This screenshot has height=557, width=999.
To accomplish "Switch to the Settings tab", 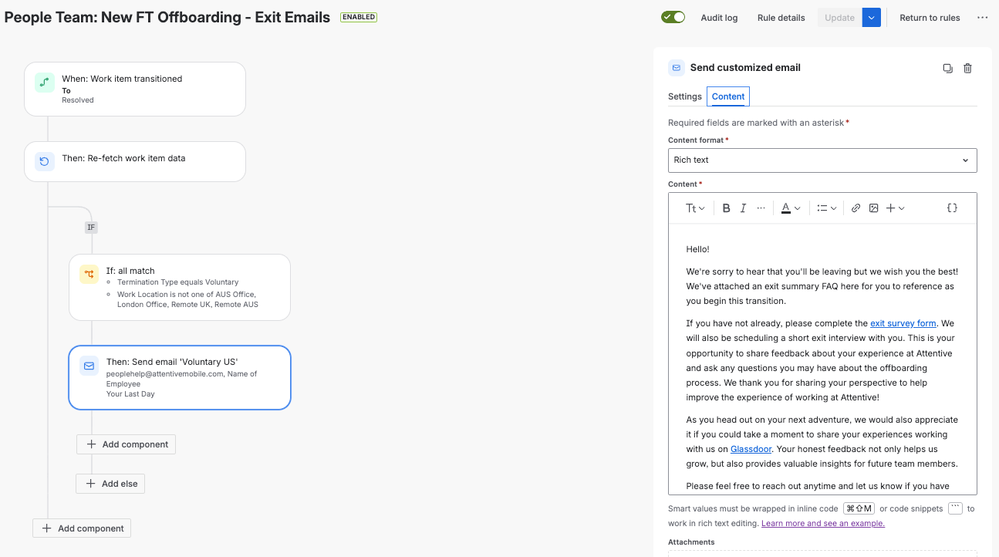I will pos(685,96).
